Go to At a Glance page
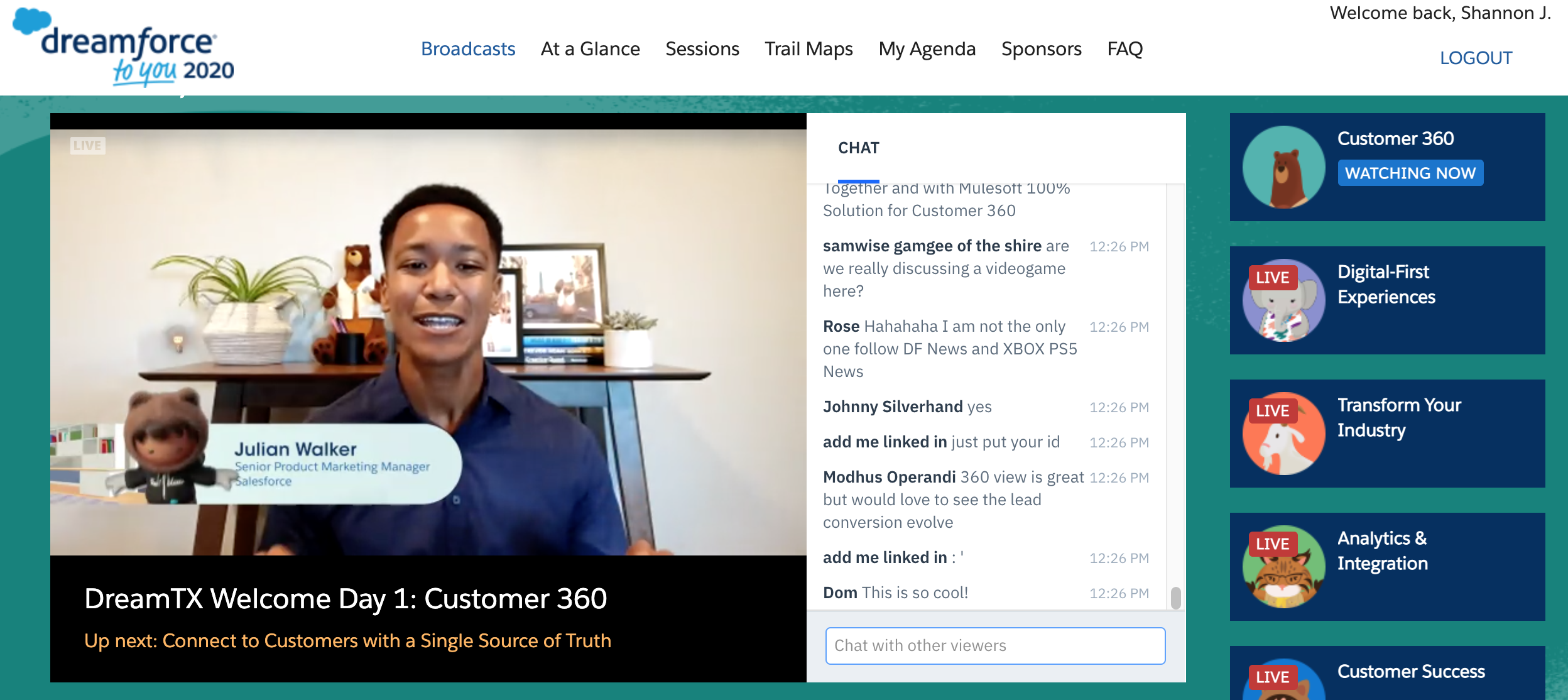This screenshot has width=1568, height=700. coord(590,49)
